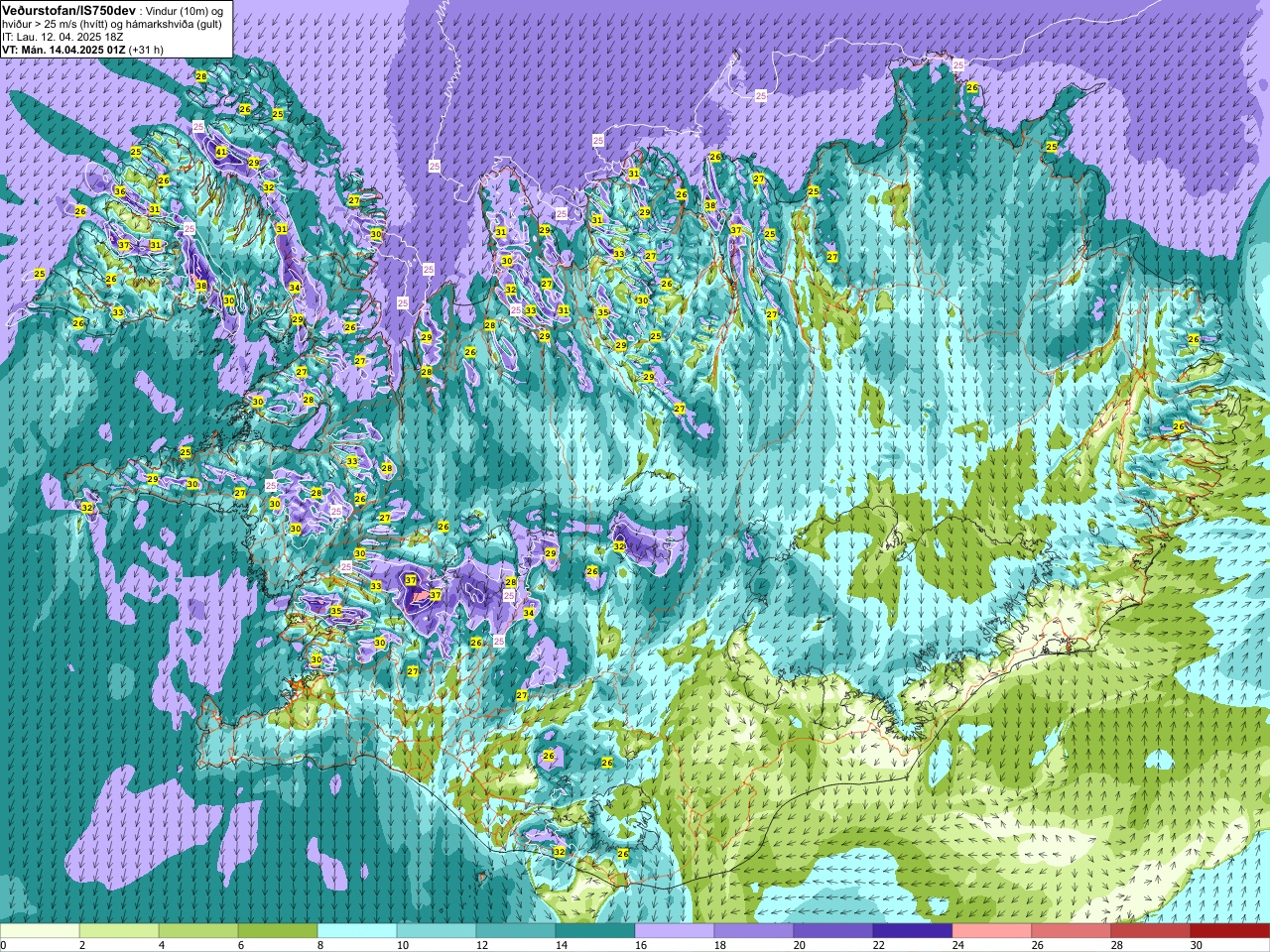Click legend scale number '30'
1270x952 pixels.
click(1197, 945)
